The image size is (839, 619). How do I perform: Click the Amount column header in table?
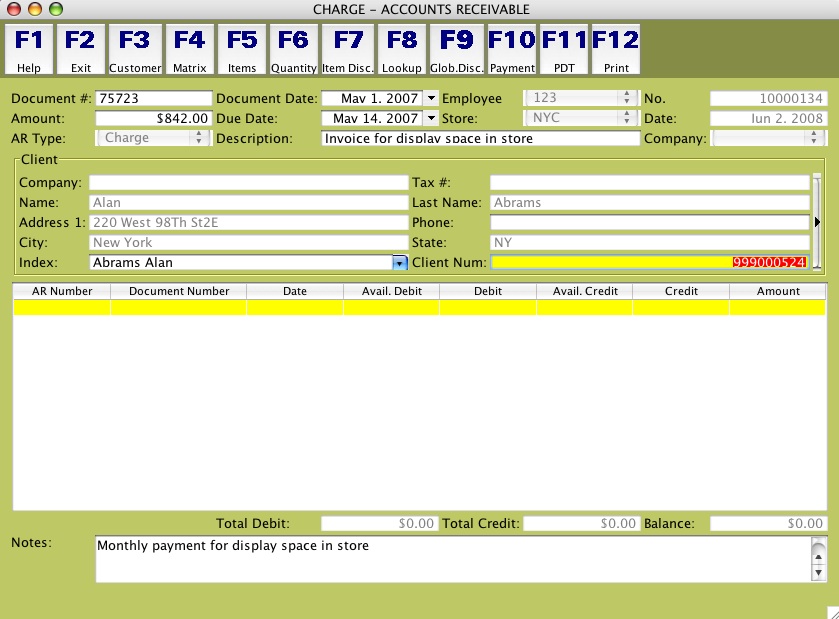pos(778,291)
